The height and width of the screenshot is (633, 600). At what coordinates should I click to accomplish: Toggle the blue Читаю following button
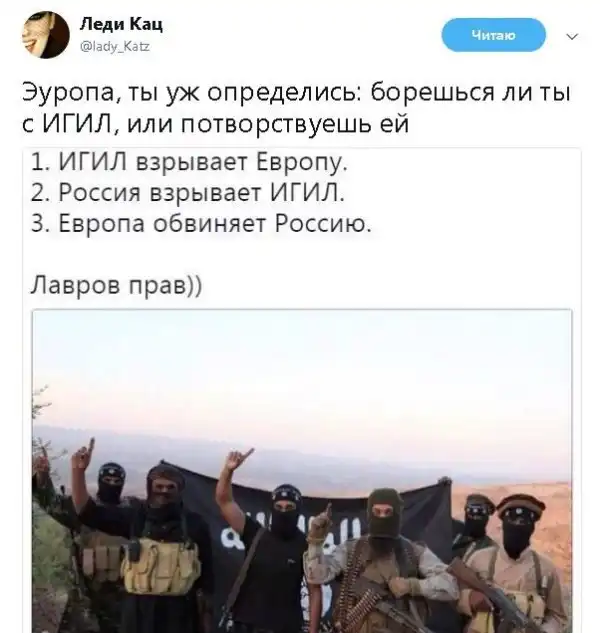(493, 35)
